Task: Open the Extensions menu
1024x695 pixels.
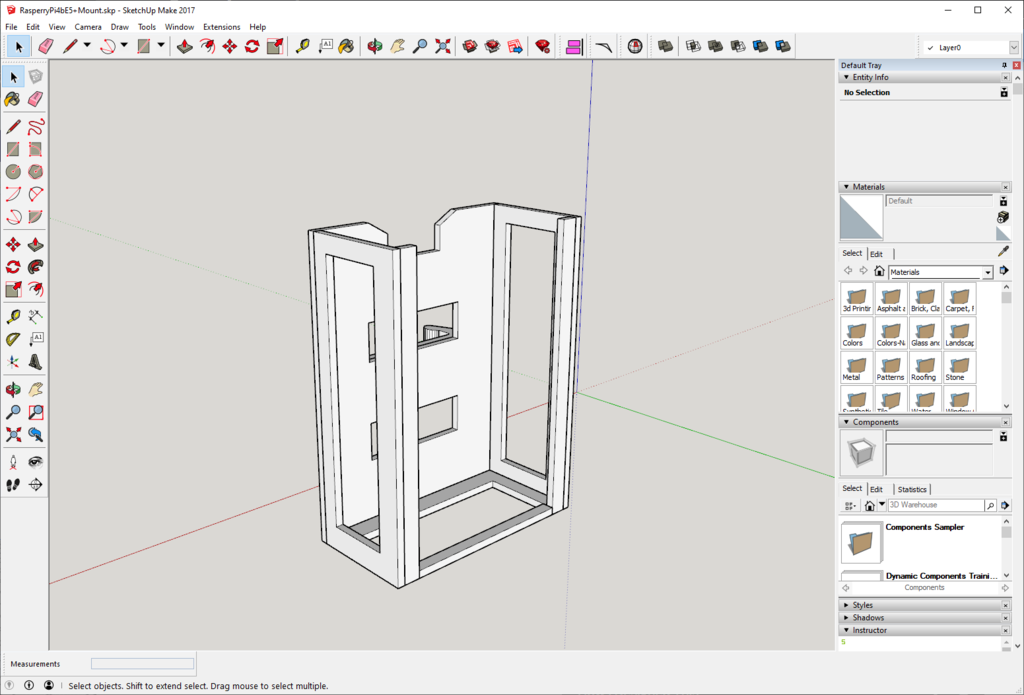Action: [221, 27]
